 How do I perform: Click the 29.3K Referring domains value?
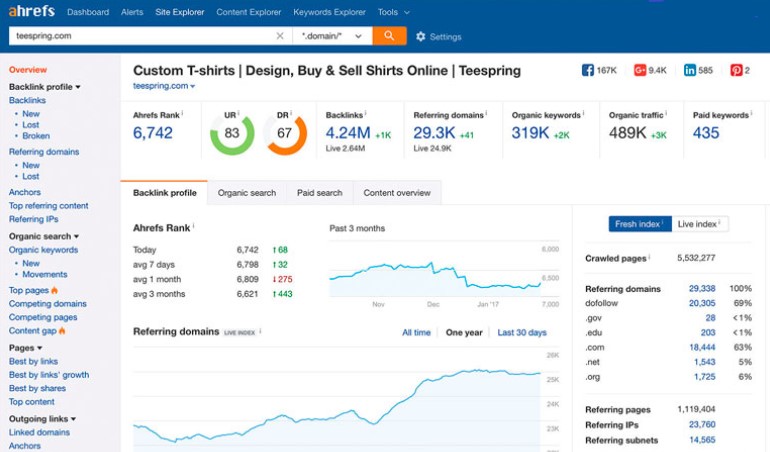point(434,133)
